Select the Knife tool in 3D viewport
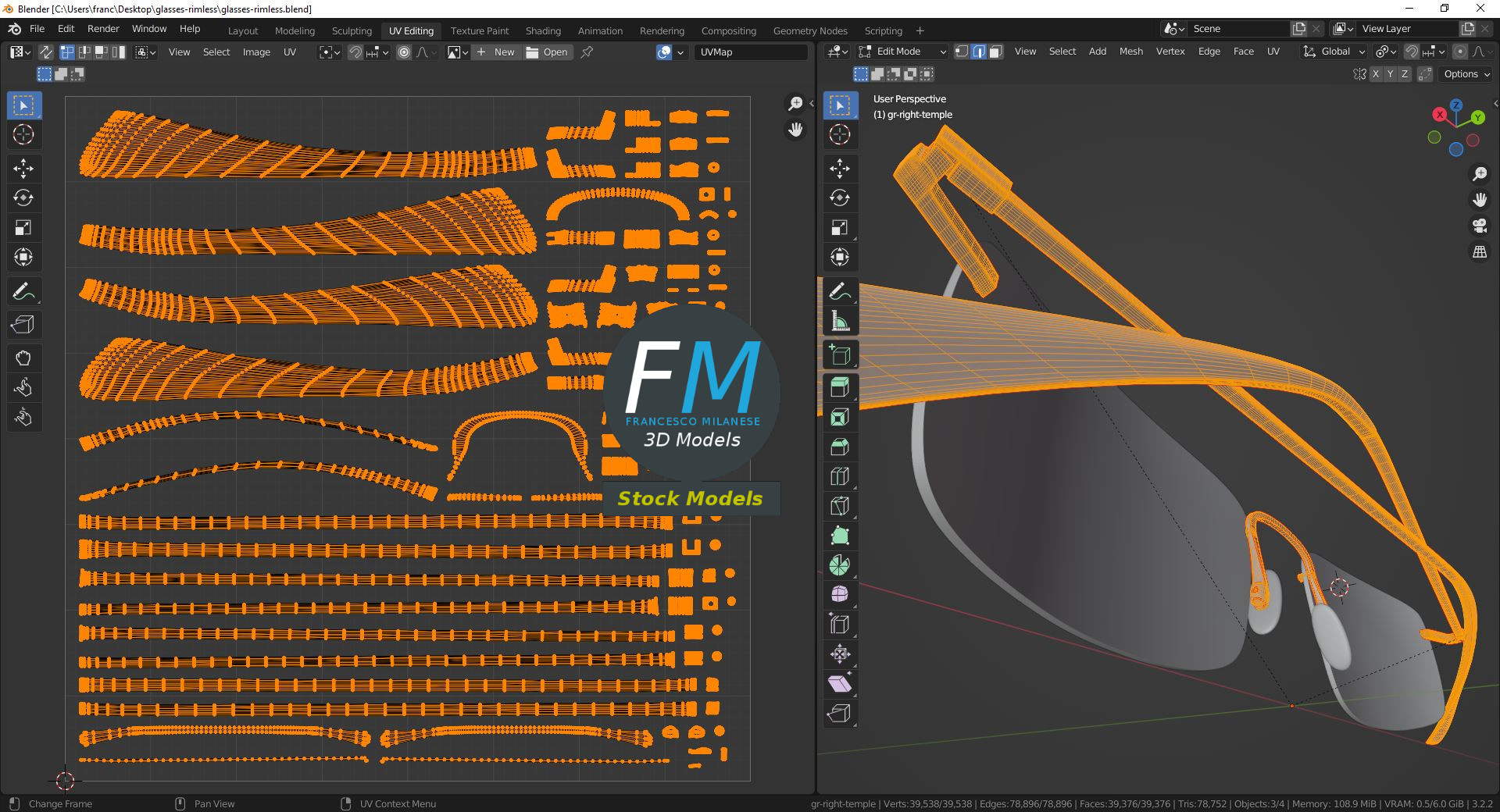 [x=839, y=506]
